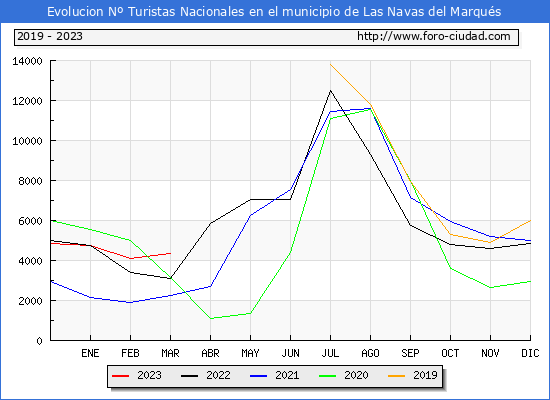Click the orange 2019 legend color line
The height and width of the screenshot is (400, 550).
396,376
